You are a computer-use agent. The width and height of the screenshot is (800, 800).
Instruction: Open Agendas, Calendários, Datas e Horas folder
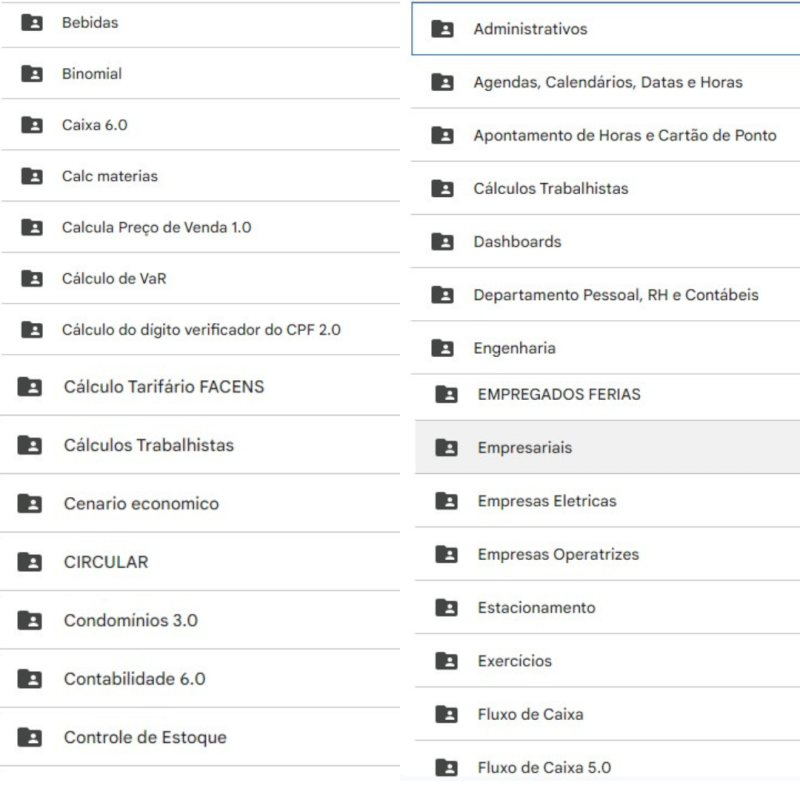coord(608,82)
